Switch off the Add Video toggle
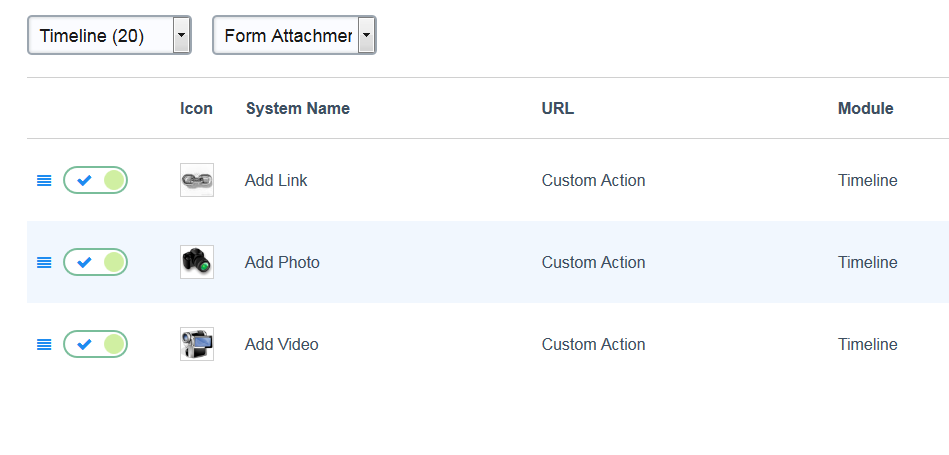Screen dimensions: 949x455 click(96, 344)
